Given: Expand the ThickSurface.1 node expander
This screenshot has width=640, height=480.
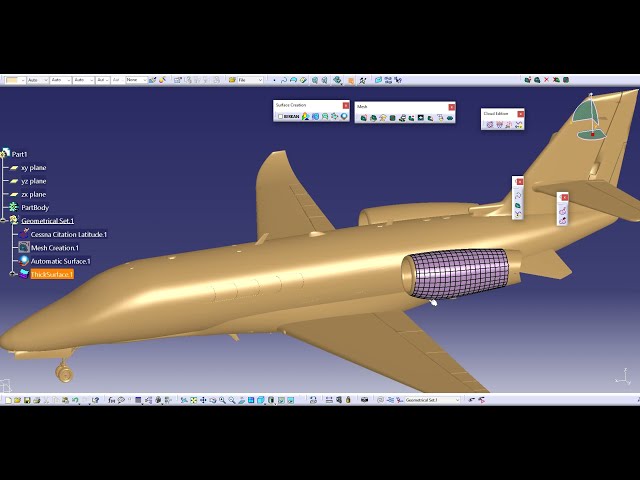Looking at the screenshot, I should pos(13,274).
